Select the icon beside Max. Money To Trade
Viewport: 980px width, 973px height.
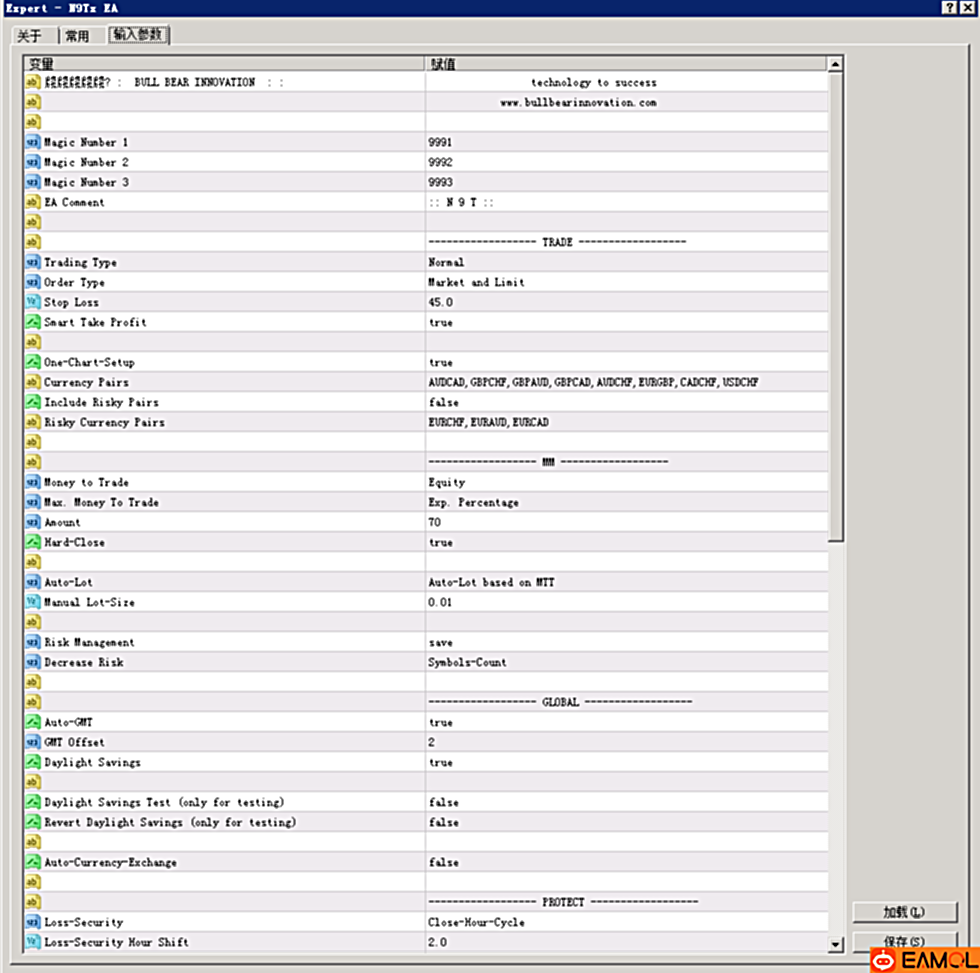[32, 502]
